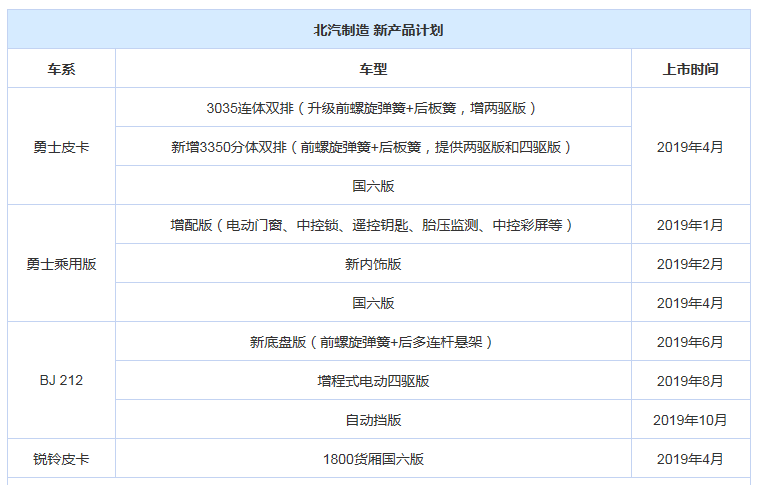
Task: Click the 2019年8月 launch date
Action: tap(690, 381)
